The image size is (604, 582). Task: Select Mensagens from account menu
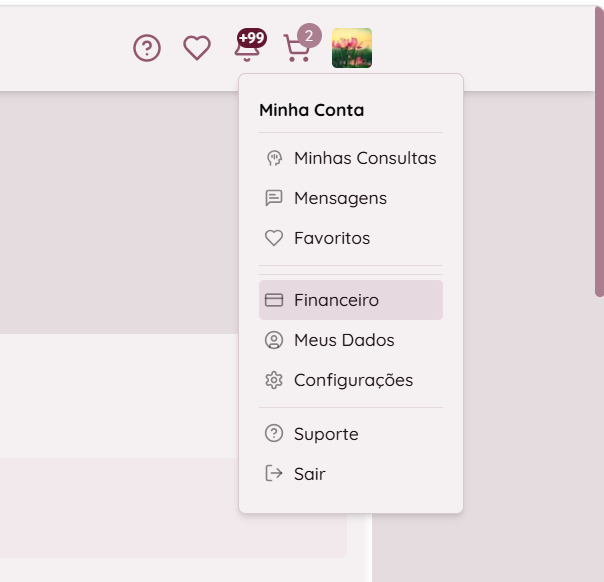click(x=340, y=198)
